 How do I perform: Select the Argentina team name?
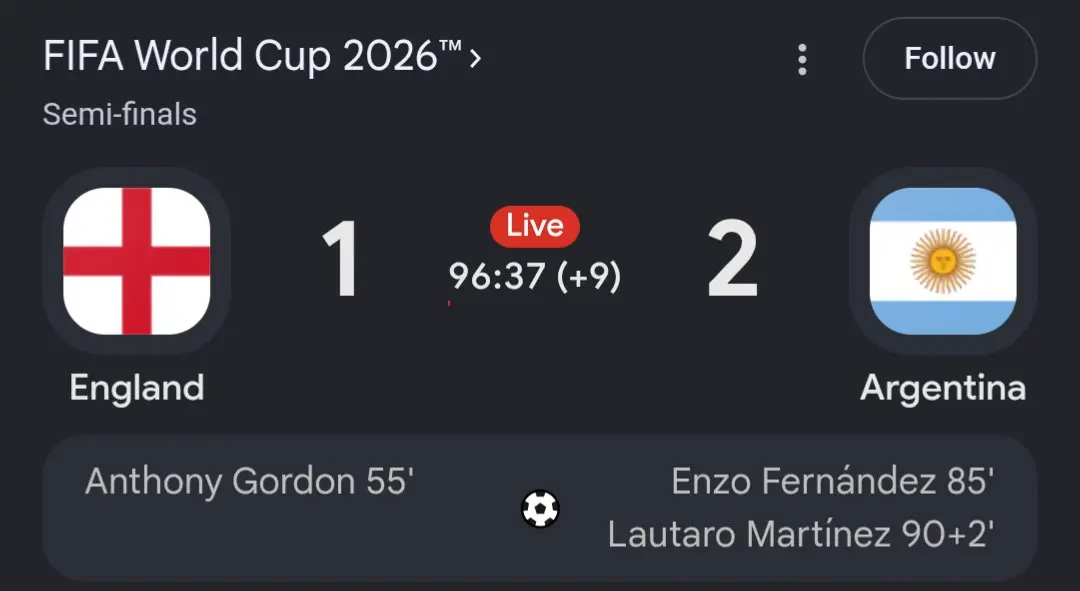tap(943, 388)
